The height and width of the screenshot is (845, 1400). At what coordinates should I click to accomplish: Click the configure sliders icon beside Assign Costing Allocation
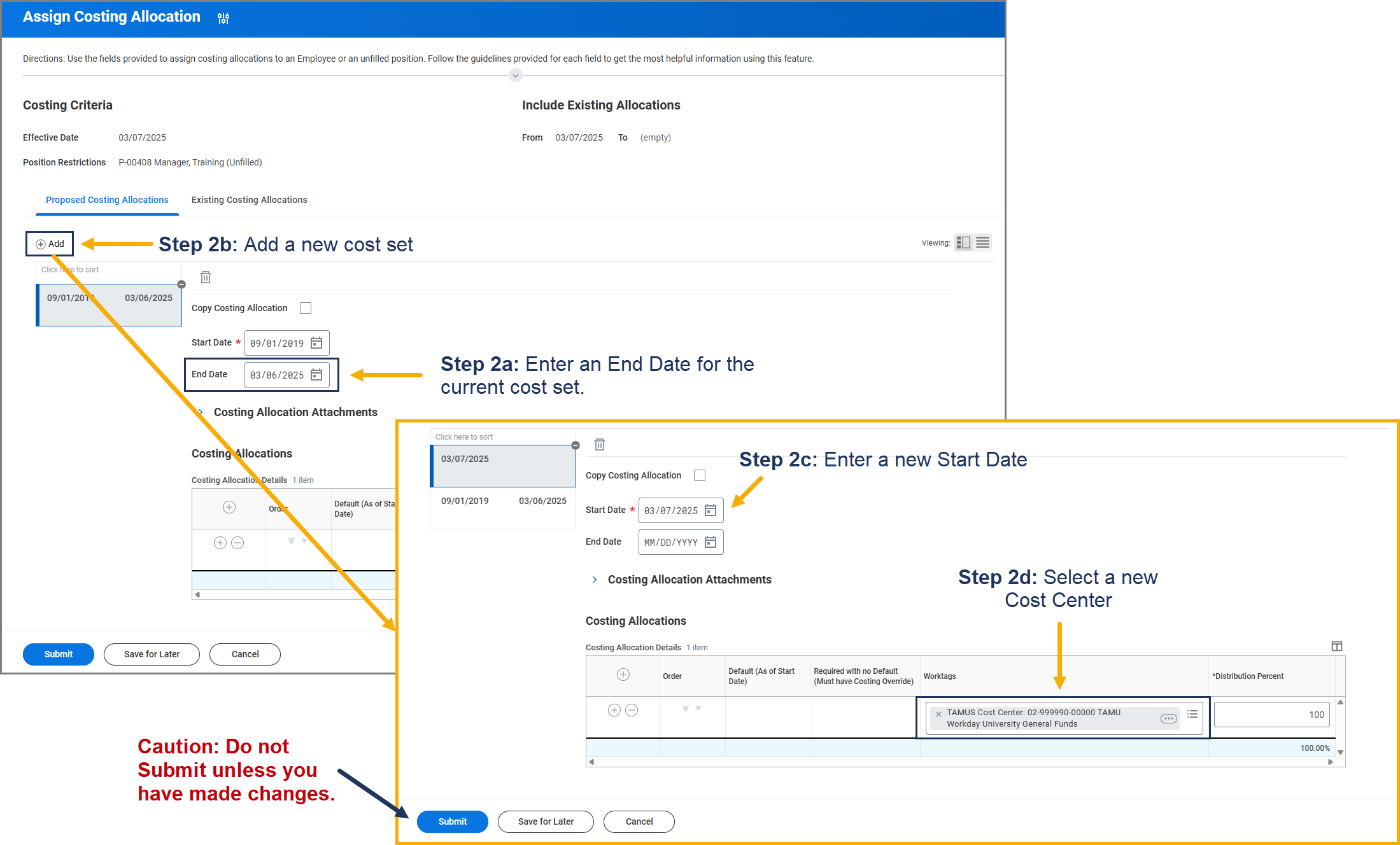tap(223, 18)
